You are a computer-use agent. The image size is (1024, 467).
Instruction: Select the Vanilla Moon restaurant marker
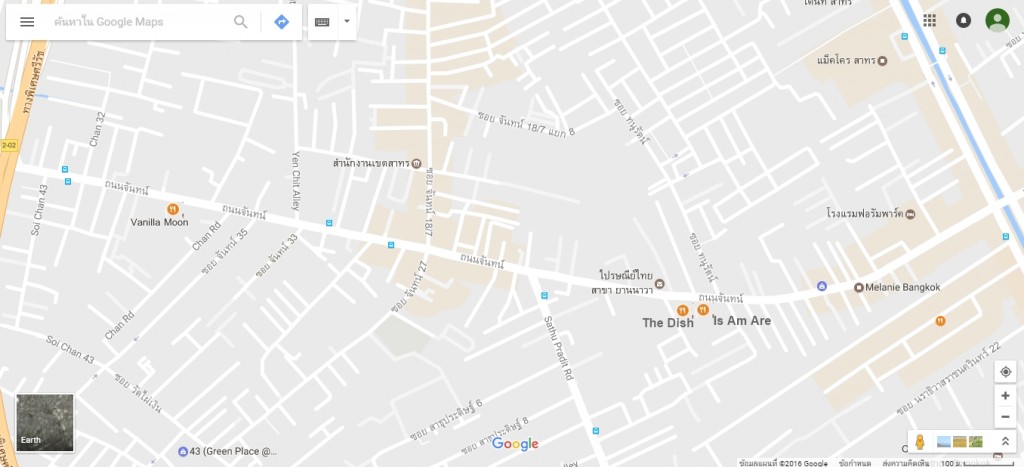point(172,209)
